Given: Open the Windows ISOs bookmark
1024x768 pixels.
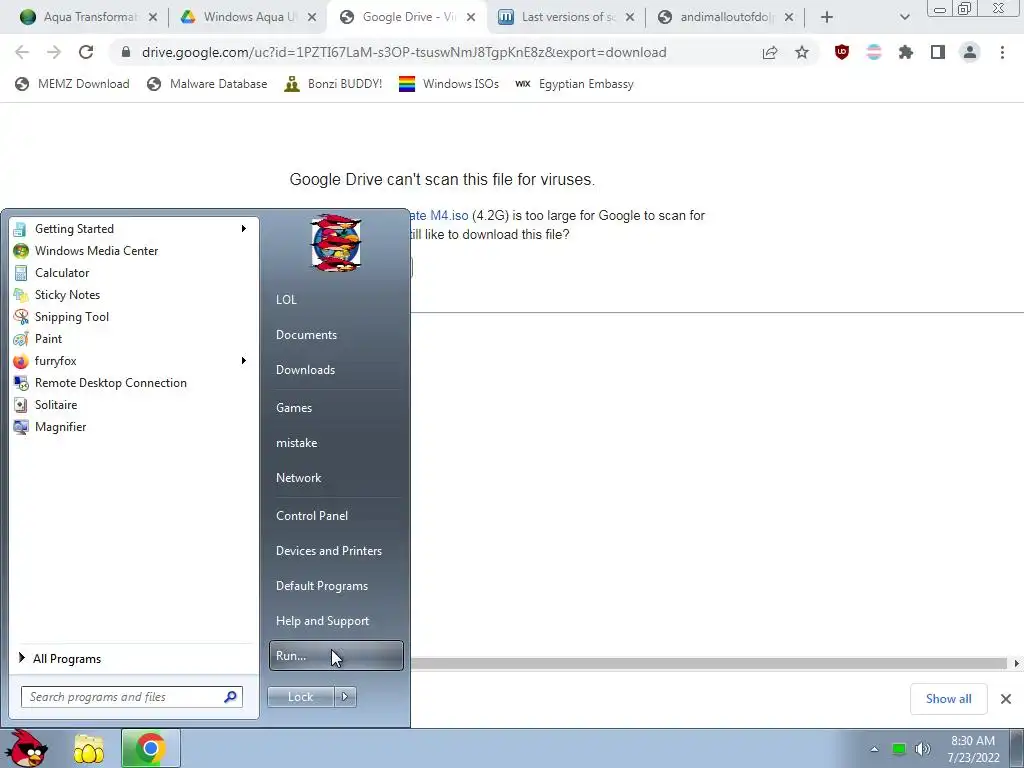Looking at the screenshot, I should [x=449, y=84].
